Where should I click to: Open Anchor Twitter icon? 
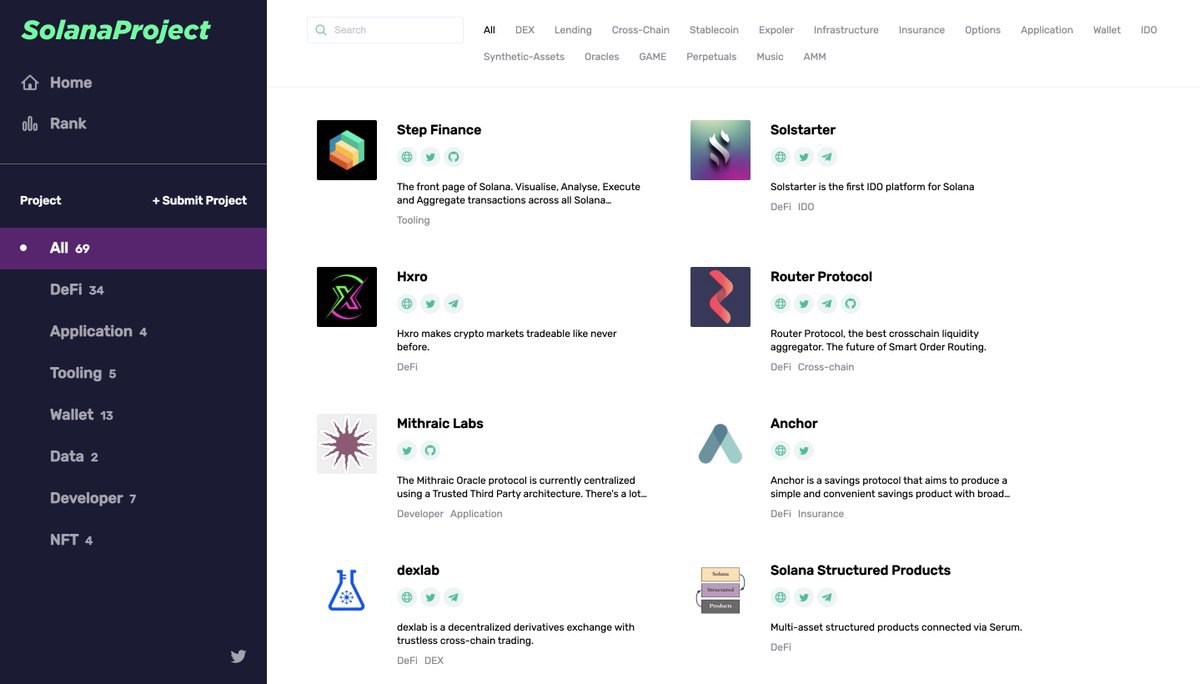pos(804,451)
